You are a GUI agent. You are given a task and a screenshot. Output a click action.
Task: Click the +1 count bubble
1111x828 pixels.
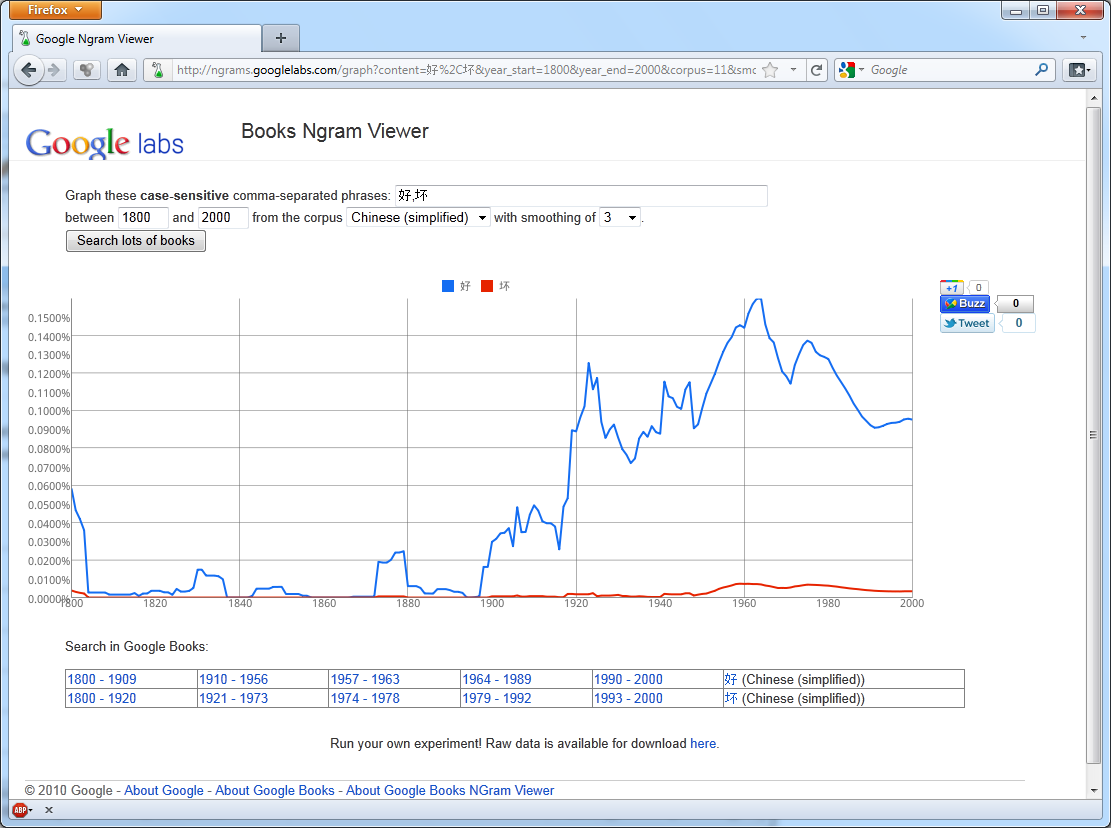pyautogui.click(x=978, y=288)
